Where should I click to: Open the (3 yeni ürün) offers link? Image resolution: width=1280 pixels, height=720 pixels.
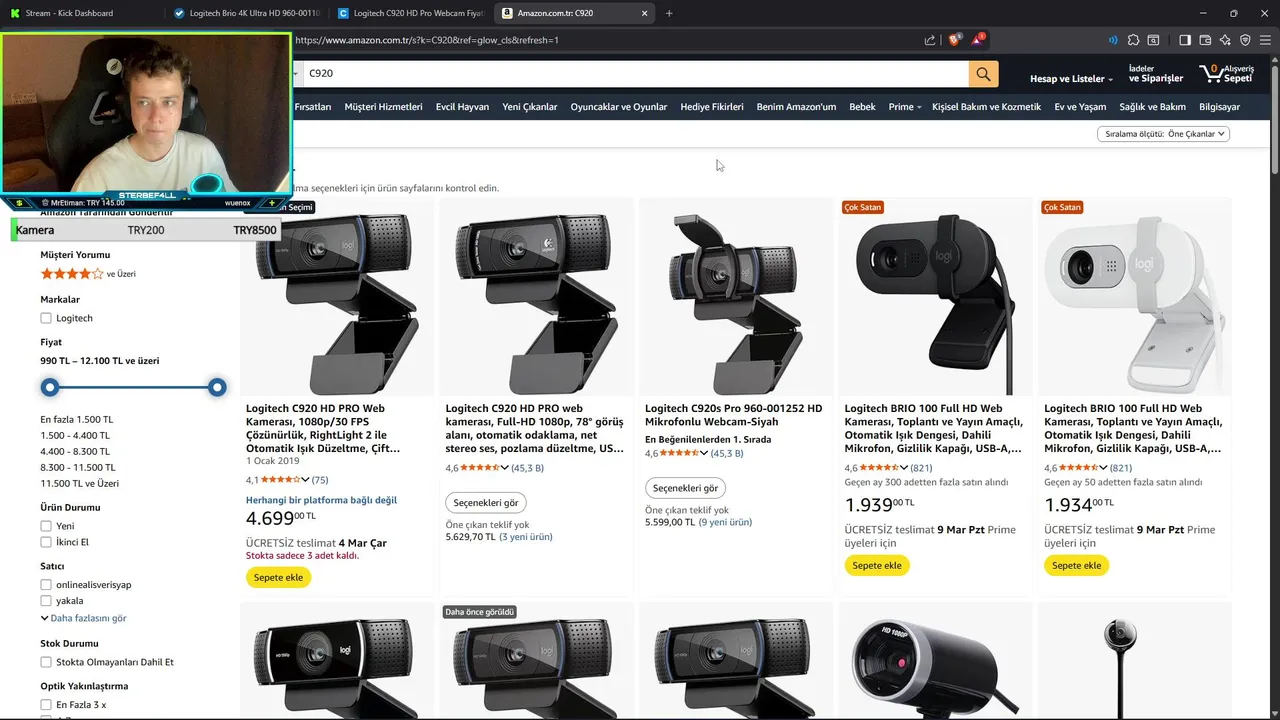pyautogui.click(x=526, y=537)
